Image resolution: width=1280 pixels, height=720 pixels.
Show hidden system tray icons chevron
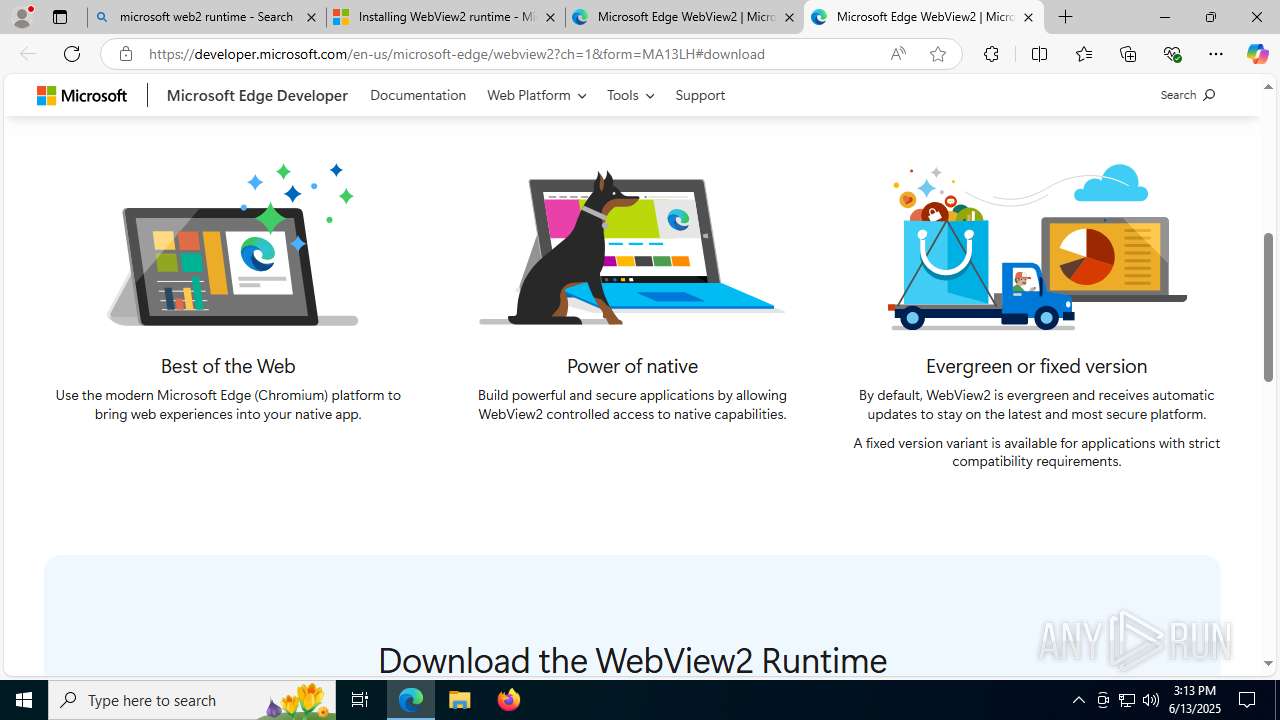point(1079,700)
